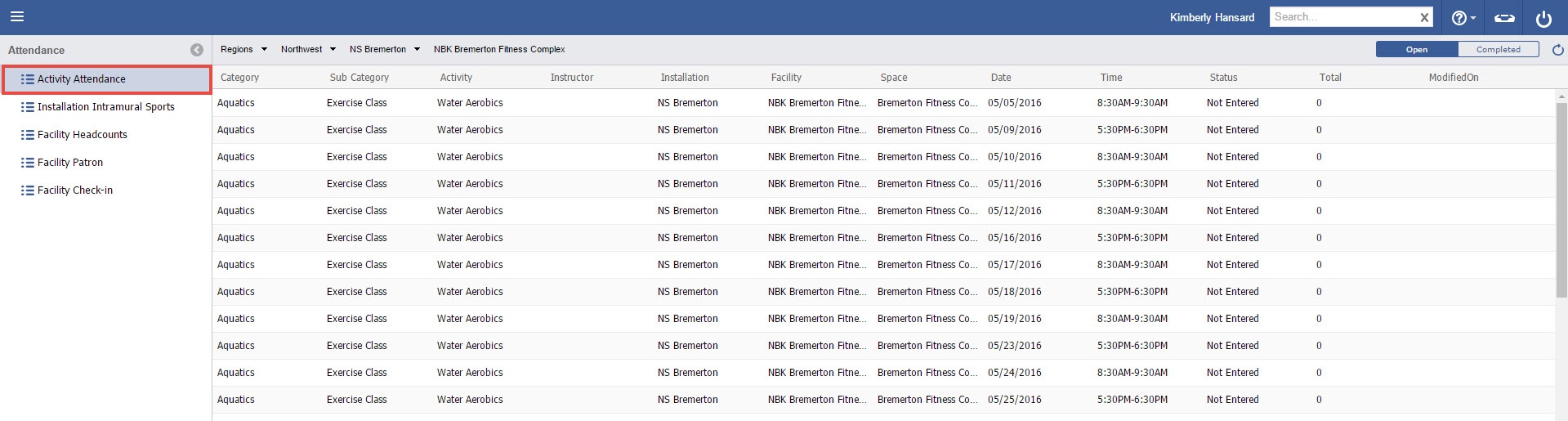Open Facility Patron section
Screen dimensions: 1568x421
pos(70,163)
